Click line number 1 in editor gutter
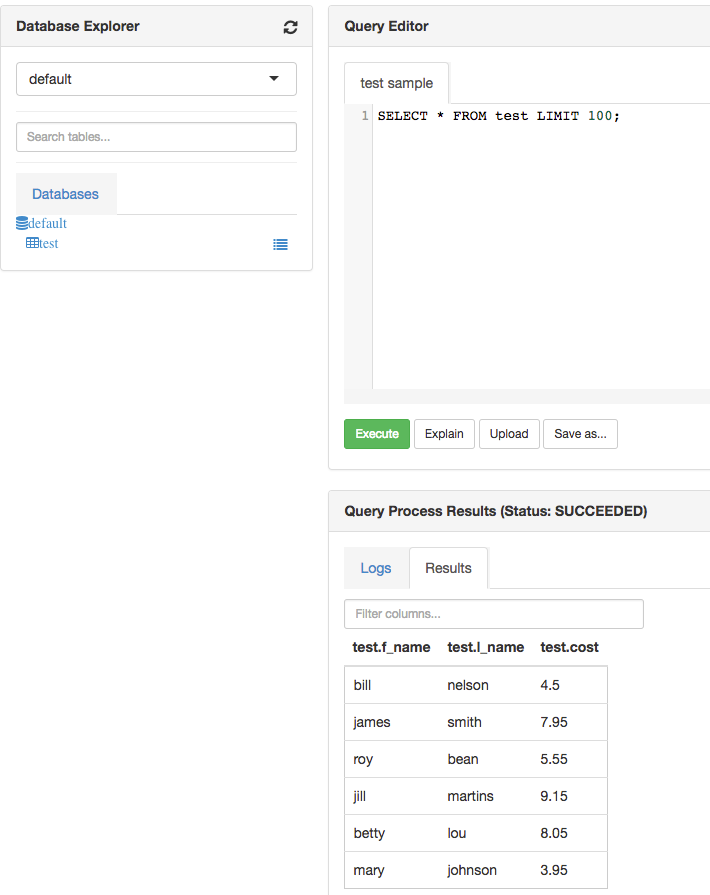This screenshot has width=710, height=895. point(365,116)
